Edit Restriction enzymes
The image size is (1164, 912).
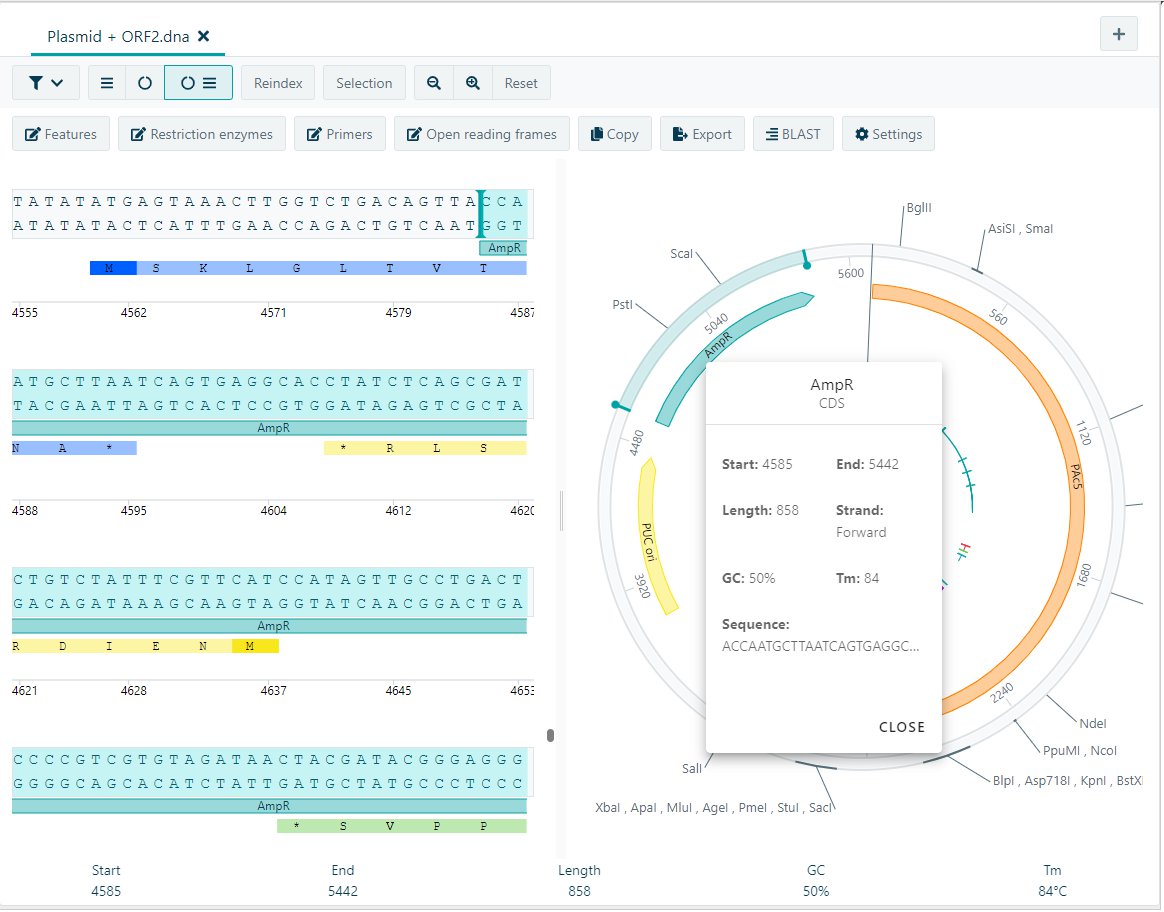[x=201, y=134]
